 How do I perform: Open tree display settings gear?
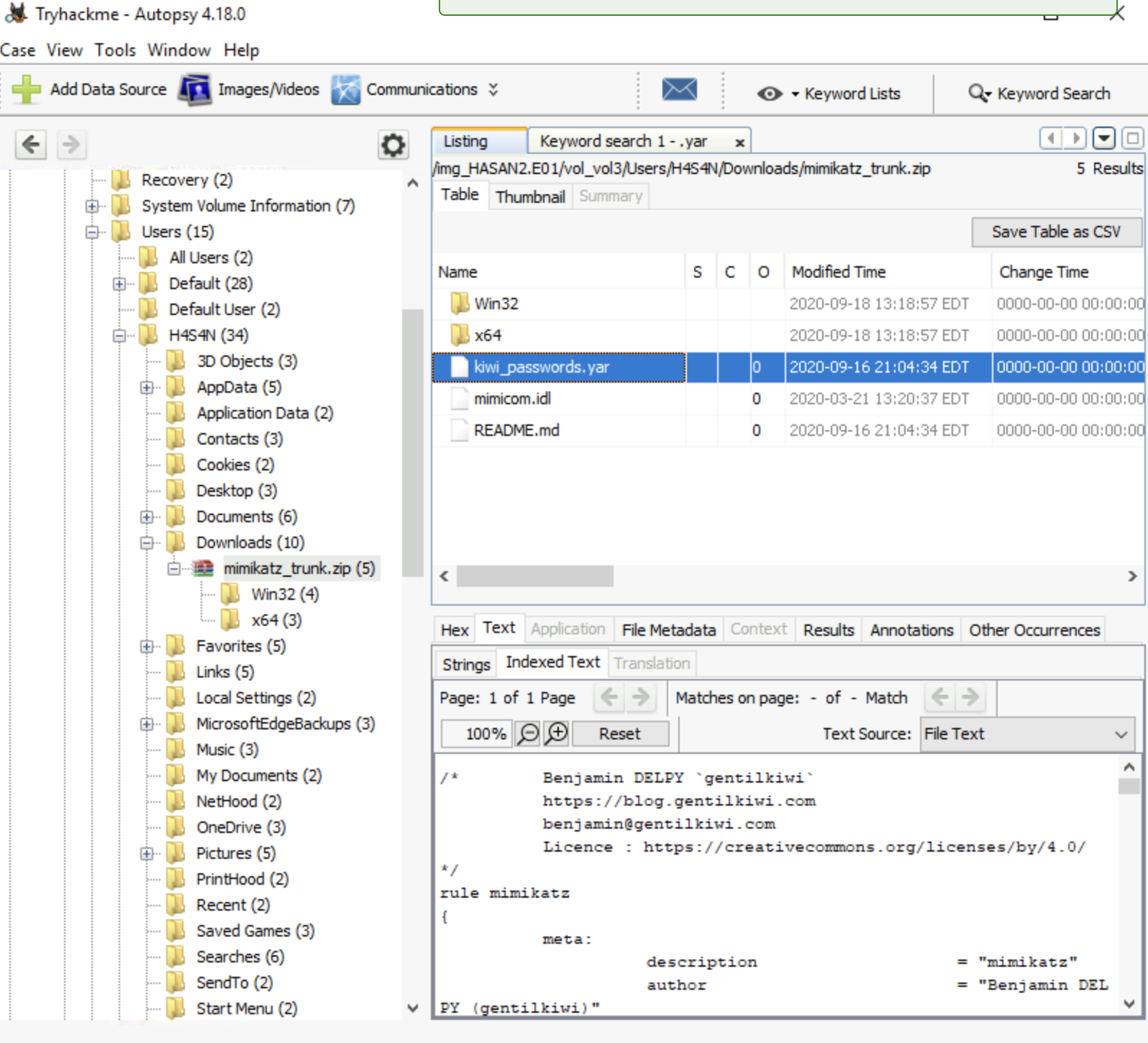(393, 145)
